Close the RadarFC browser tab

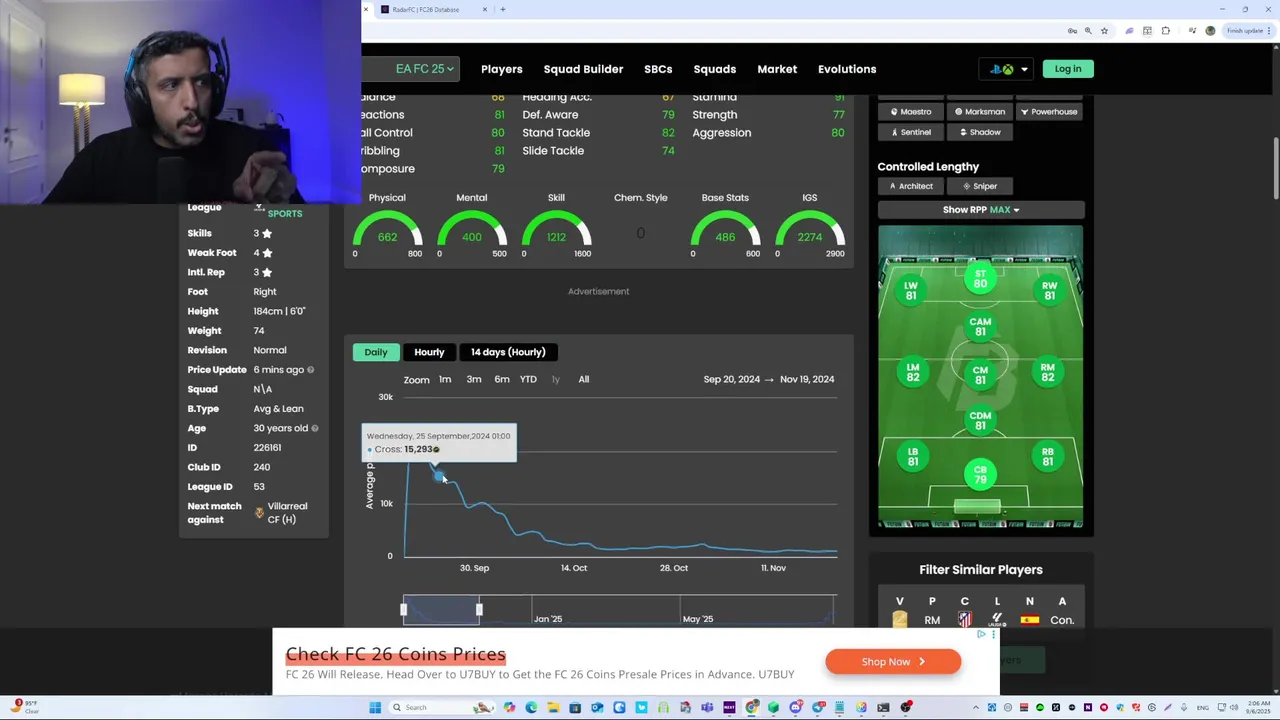coord(485,9)
